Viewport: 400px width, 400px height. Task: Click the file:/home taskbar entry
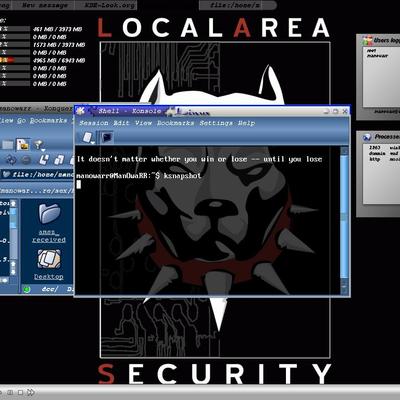pyautogui.click(x=238, y=5)
